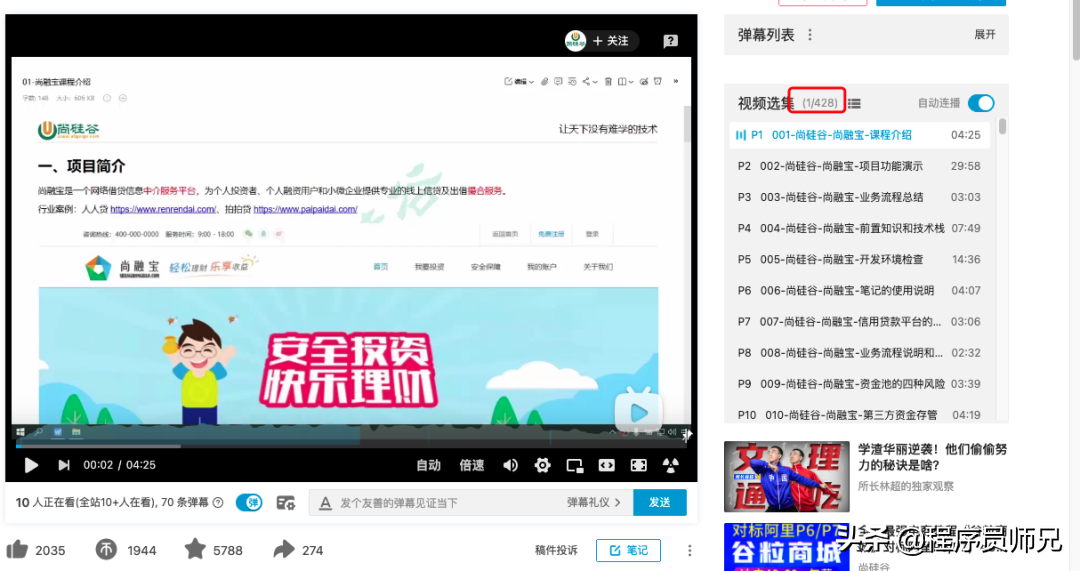
Task: Select P9 009 资金池的四种风险 episode
Action: [x=860, y=384]
